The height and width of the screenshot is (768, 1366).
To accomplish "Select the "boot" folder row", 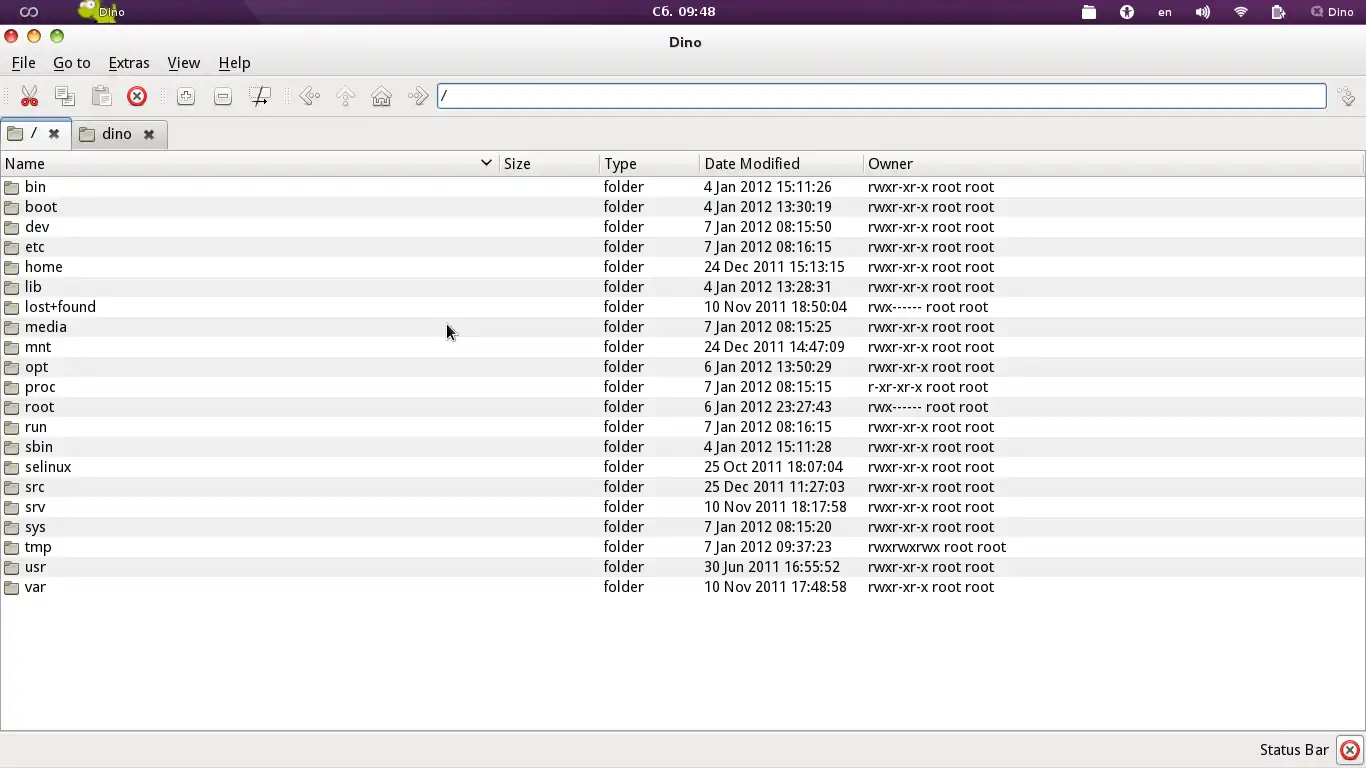I will (682, 207).
